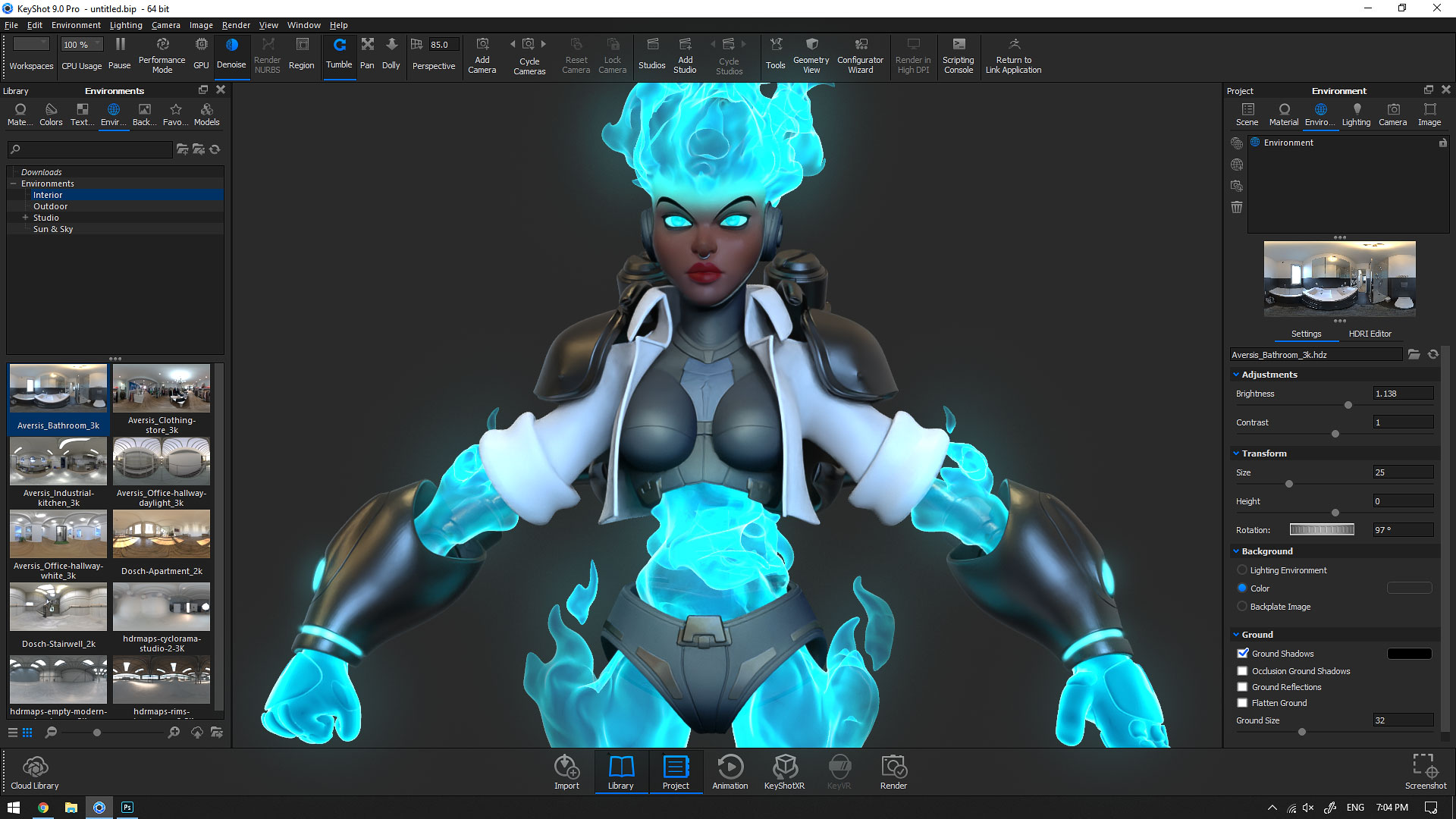Screen dimensions: 1456x819
Task: Select the Sun & Sky folder
Action: click(x=53, y=229)
